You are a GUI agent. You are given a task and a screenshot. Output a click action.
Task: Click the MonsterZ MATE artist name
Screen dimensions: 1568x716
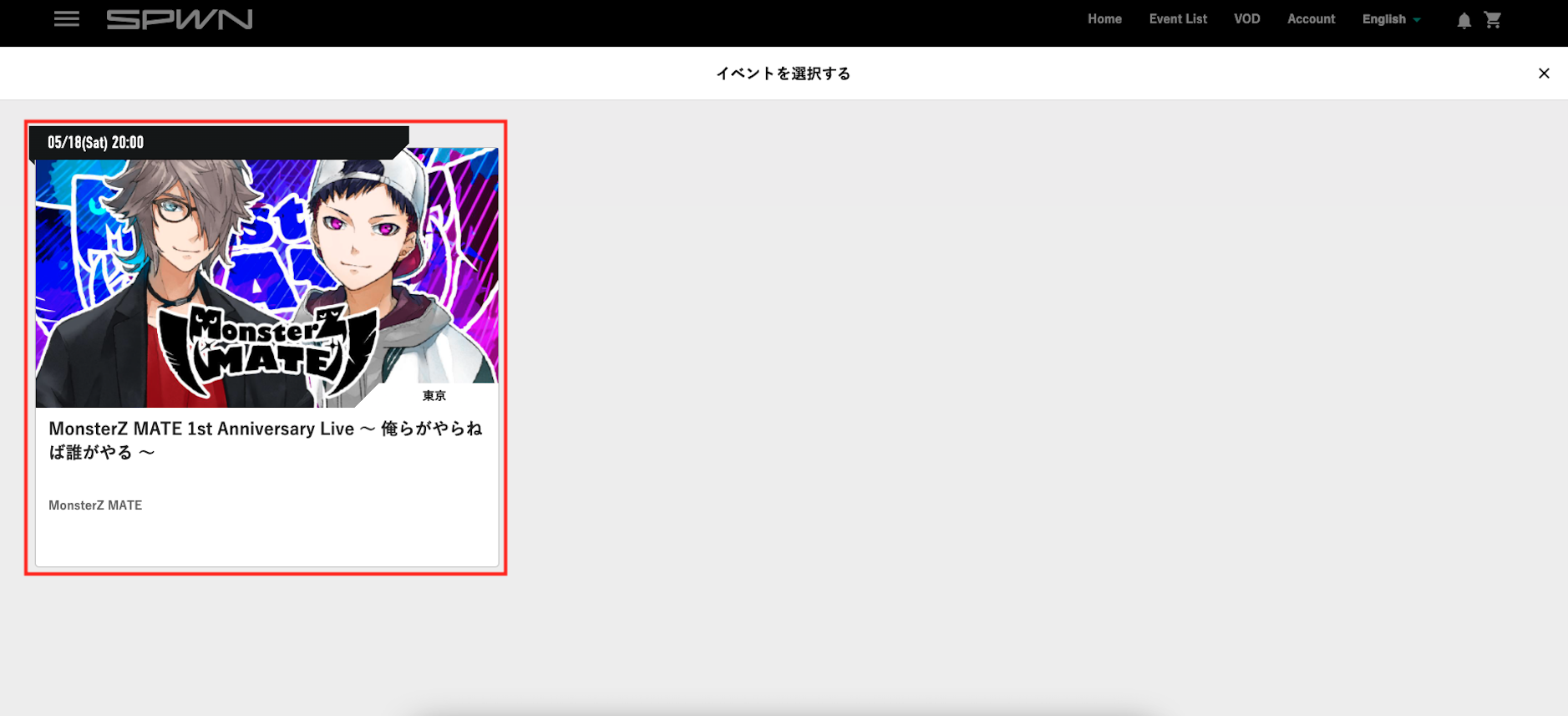[x=95, y=505]
